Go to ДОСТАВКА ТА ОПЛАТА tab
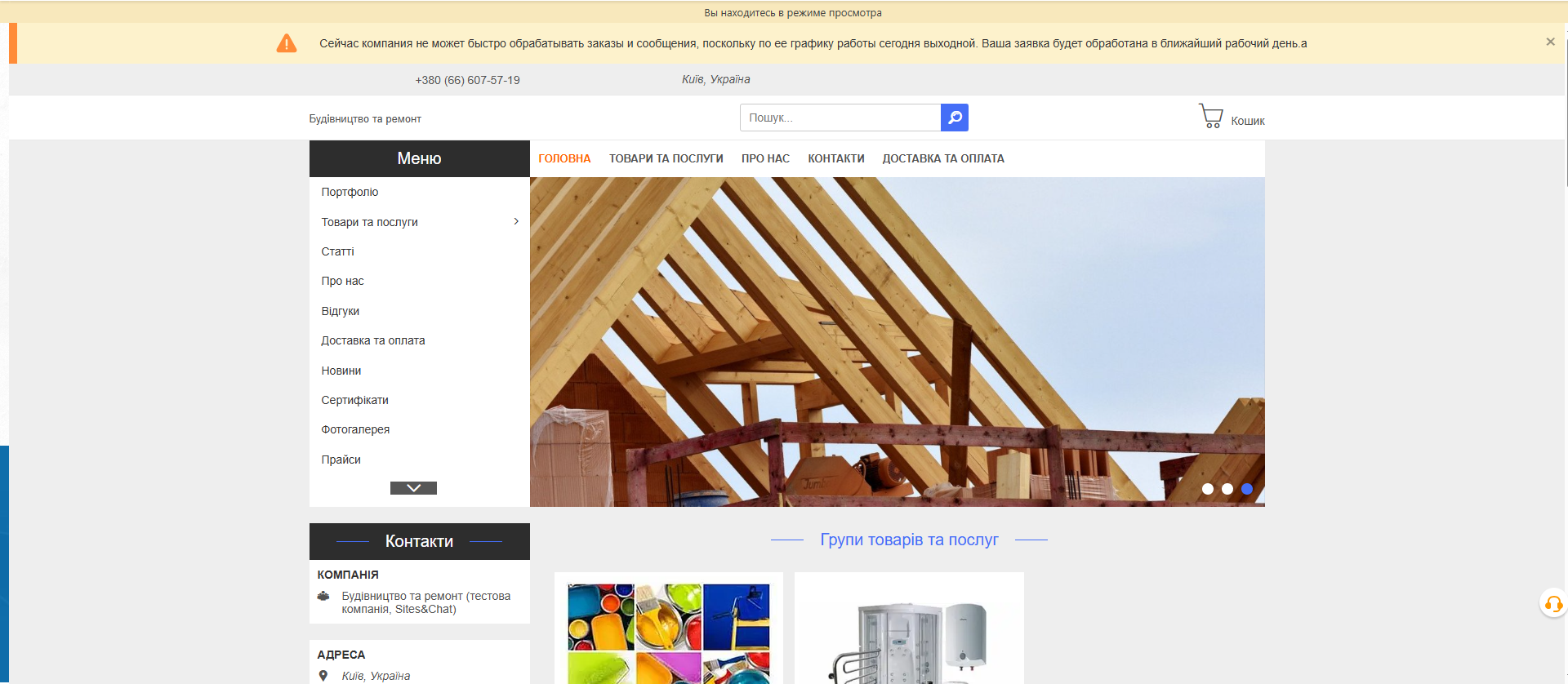This screenshot has height=684, width=1568. [942, 158]
